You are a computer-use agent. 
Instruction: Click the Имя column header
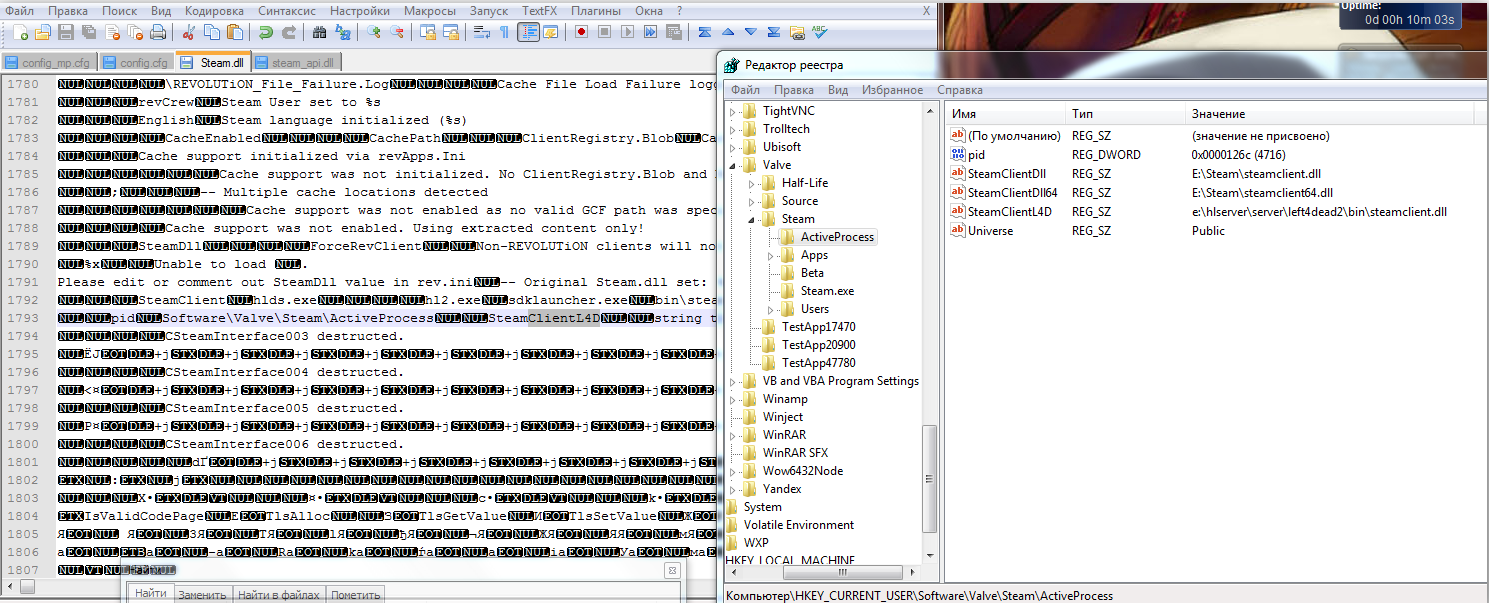tap(1004, 114)
